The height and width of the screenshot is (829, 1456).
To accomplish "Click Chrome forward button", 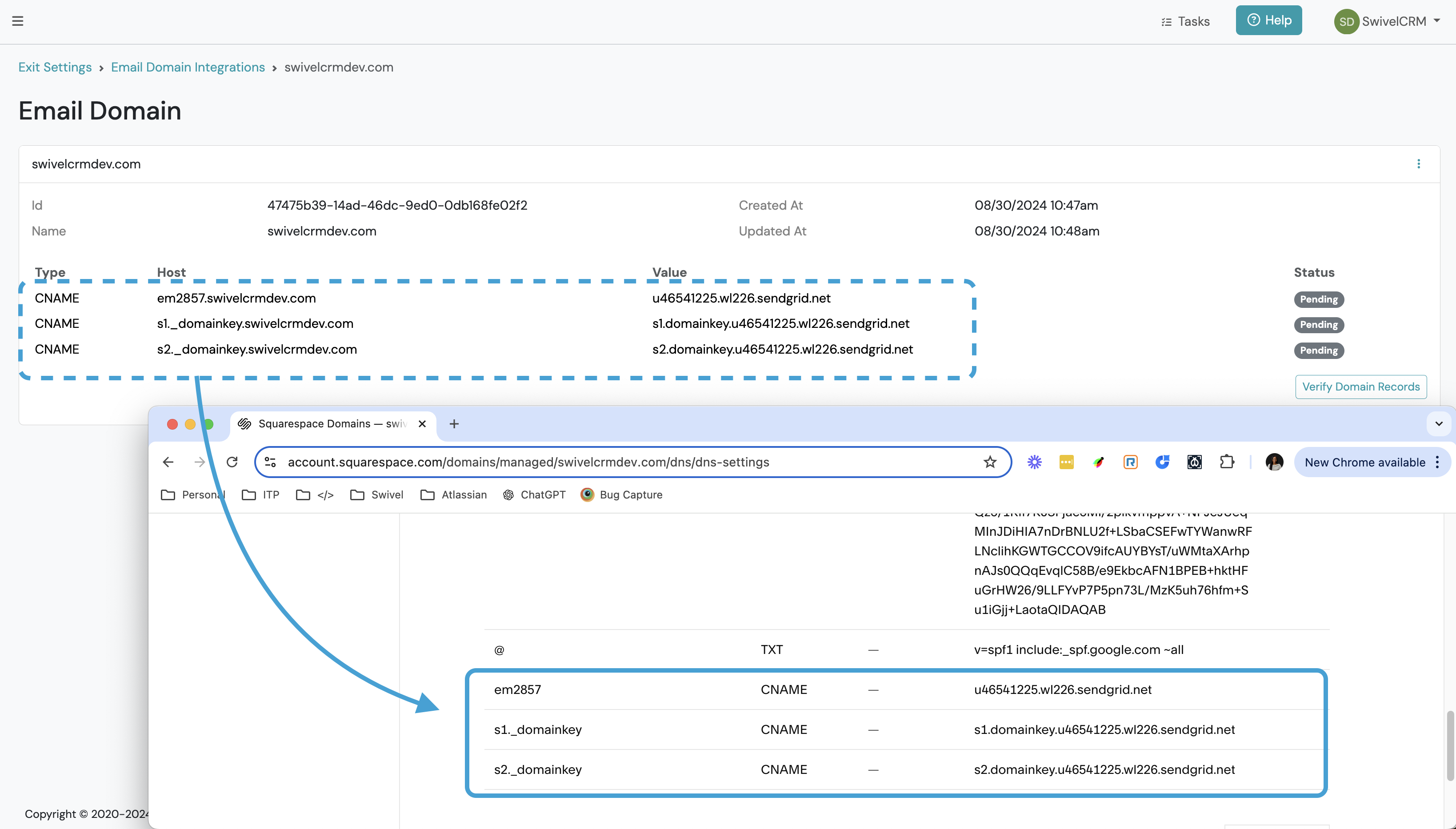I will [199, 462].
